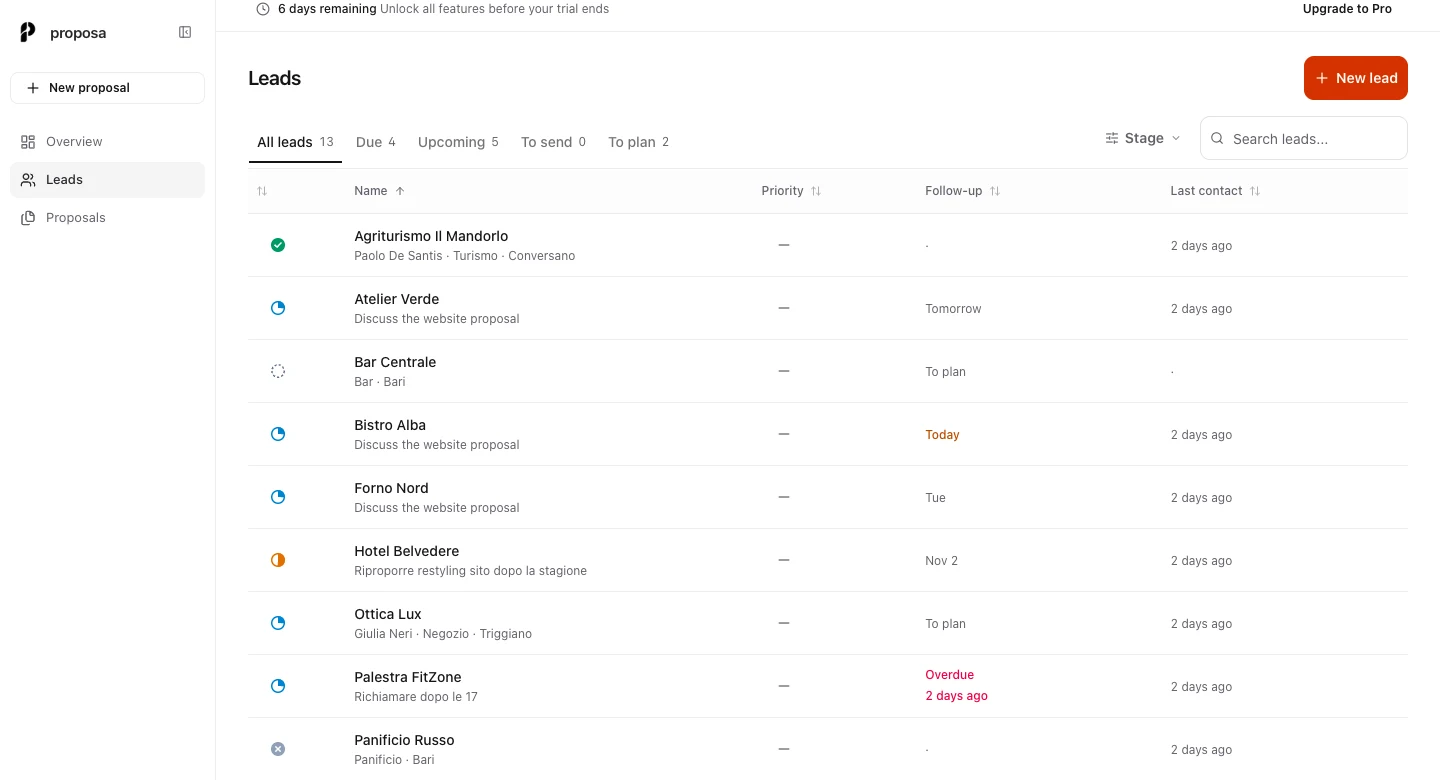The height and width of the screenshot is (780, 1440).
Task: Click the New proposal button
Action: [x=107, y=88]
